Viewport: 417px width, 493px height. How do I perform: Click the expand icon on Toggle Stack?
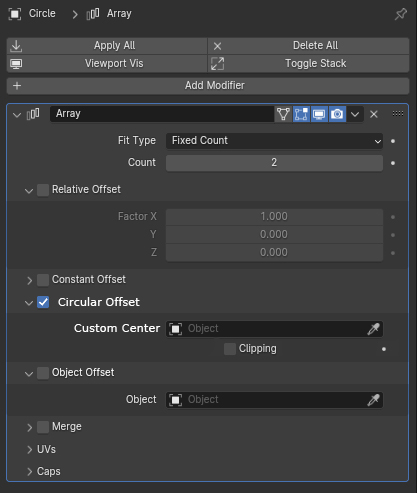[x=217, y=64]
